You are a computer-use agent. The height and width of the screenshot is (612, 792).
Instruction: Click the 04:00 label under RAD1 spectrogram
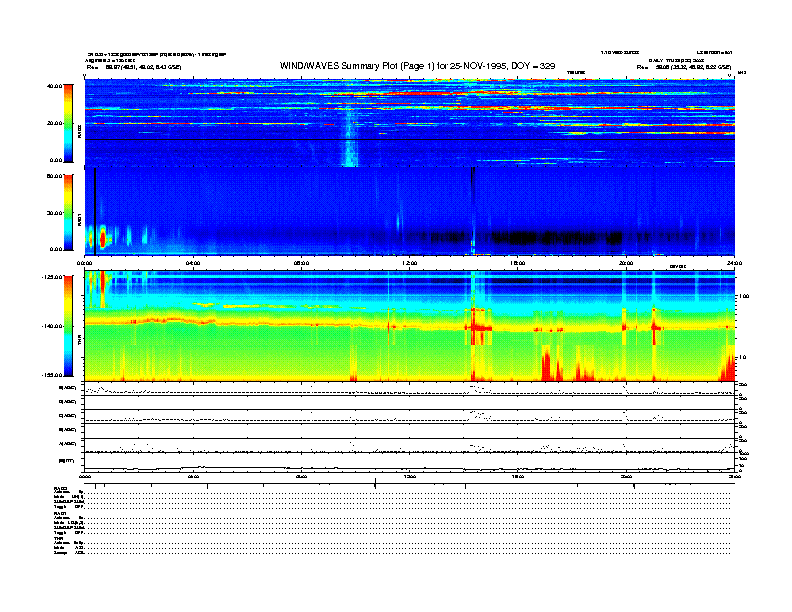(193, 263)
